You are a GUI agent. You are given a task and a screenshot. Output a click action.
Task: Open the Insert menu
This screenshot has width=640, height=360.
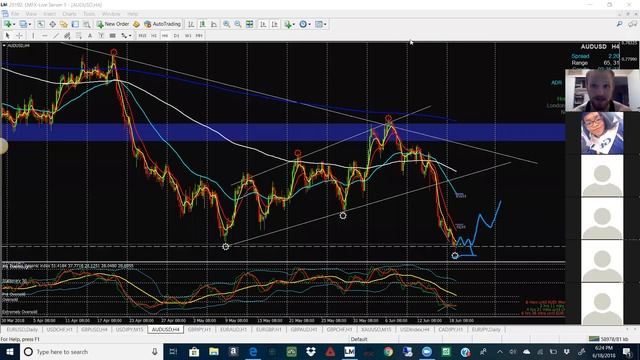pyautogui.click(x=49, y=14)
